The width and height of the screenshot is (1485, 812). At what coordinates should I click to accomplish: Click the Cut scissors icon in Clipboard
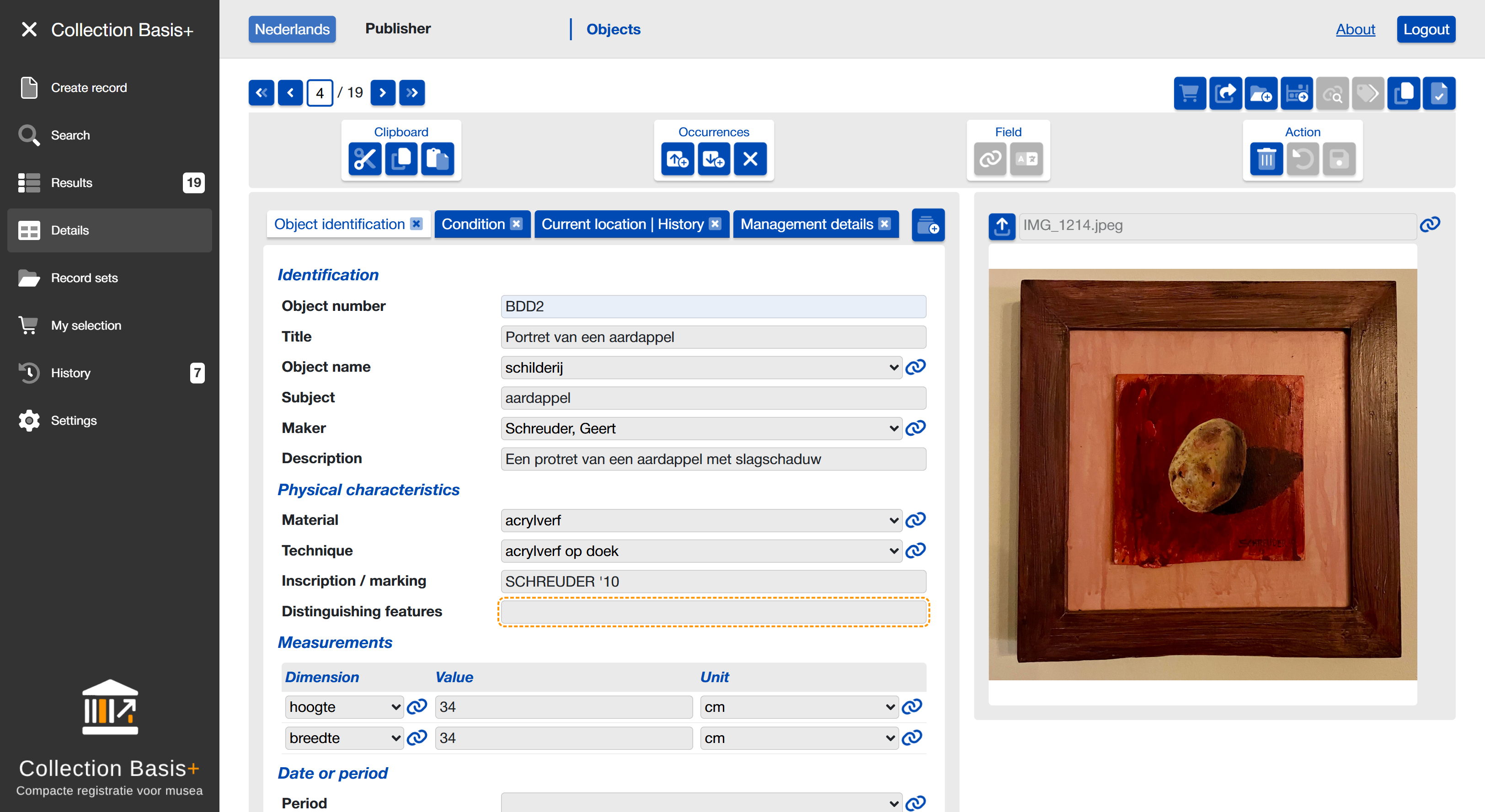click(364, 159)
